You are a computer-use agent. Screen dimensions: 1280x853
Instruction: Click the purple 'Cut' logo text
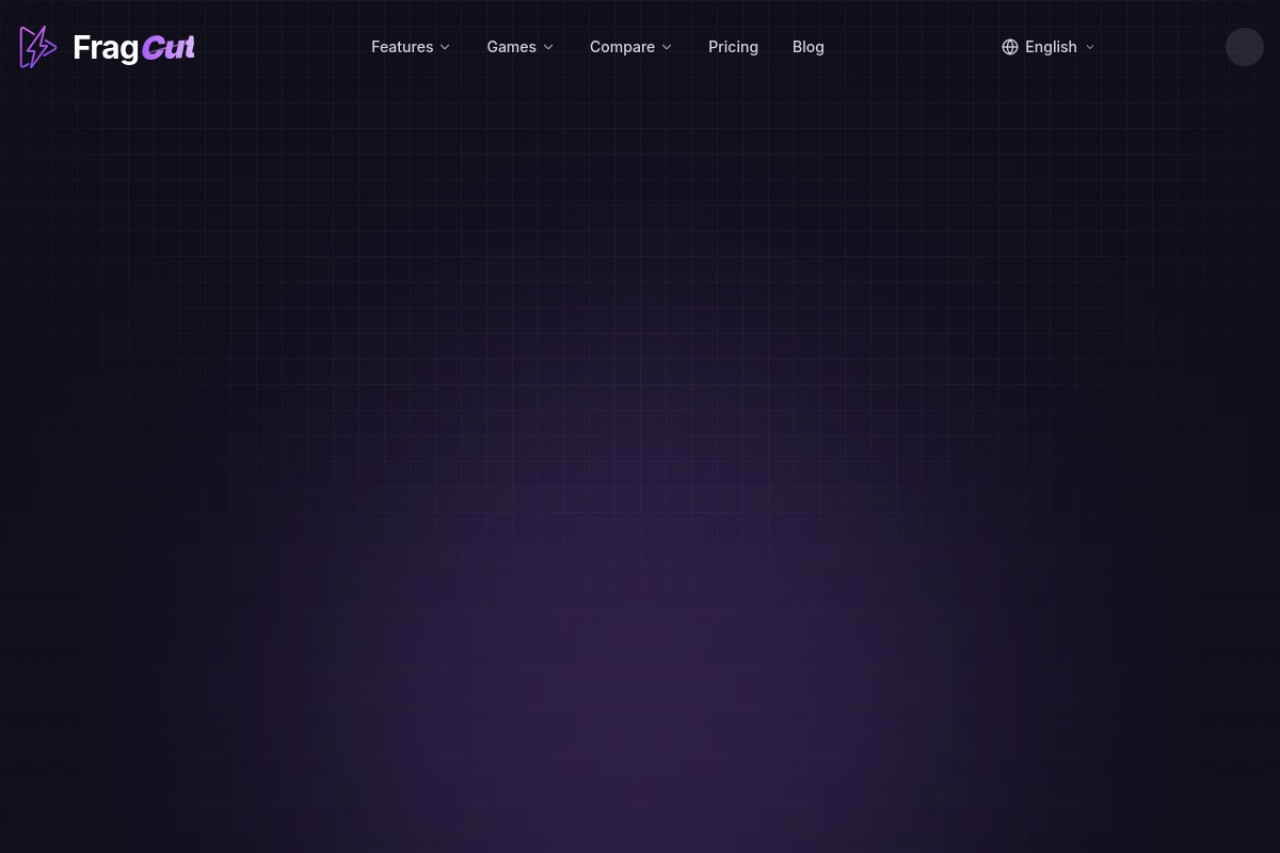pos(168,47)
